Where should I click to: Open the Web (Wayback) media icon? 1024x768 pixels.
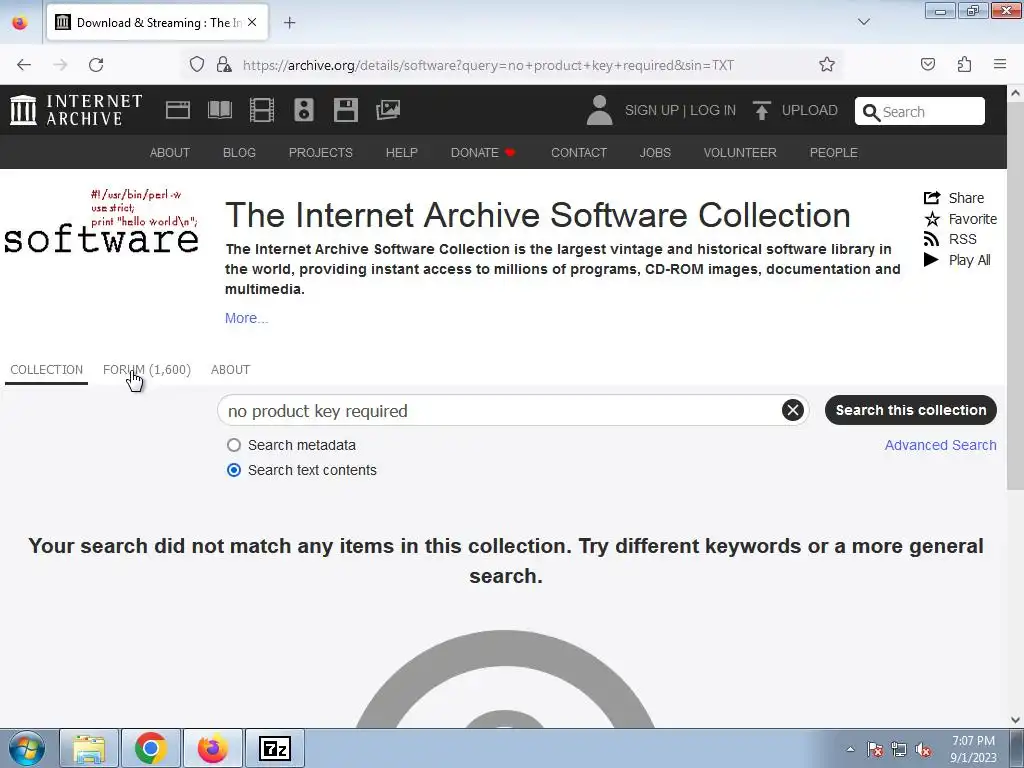coord(178,110)
